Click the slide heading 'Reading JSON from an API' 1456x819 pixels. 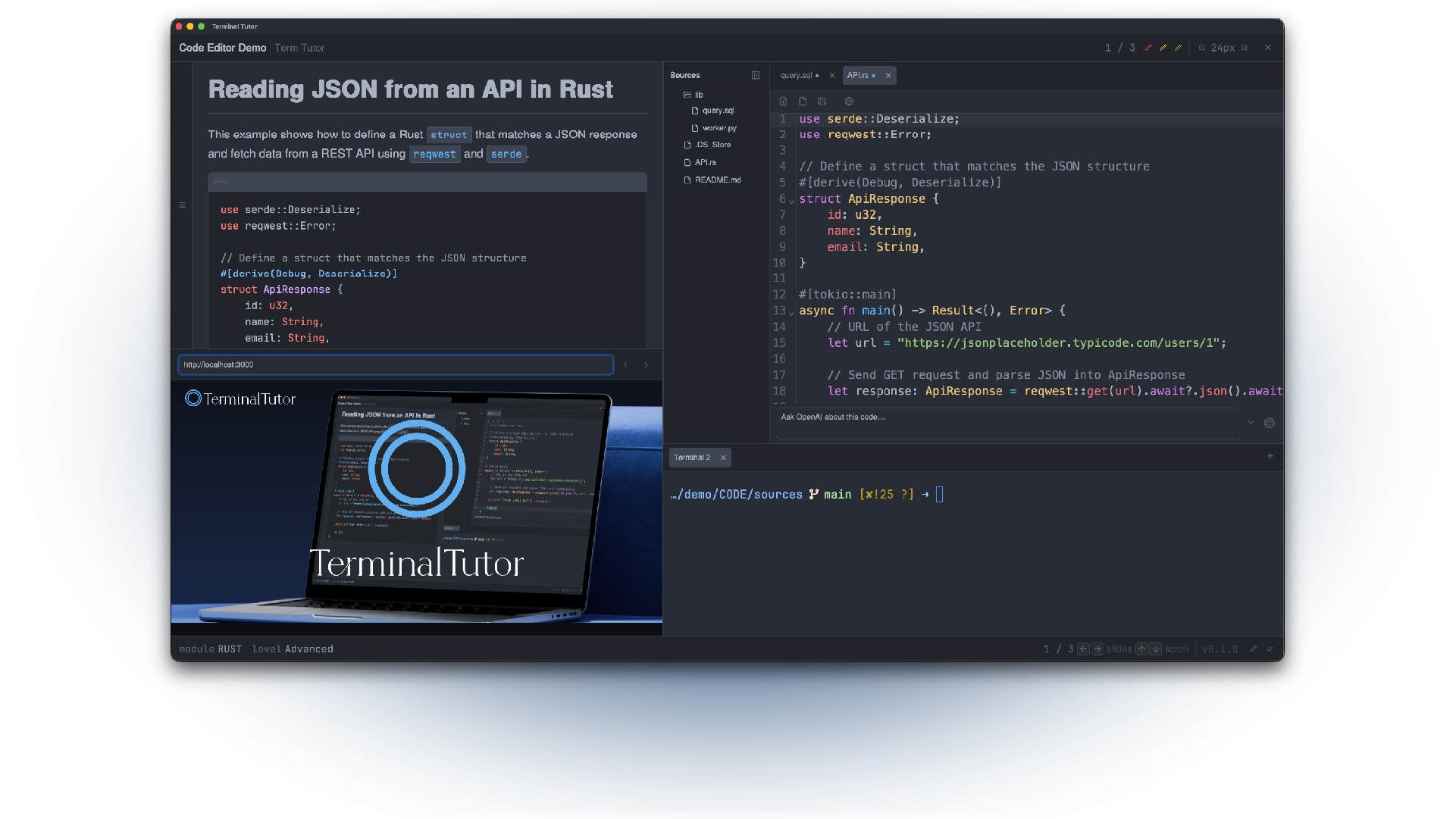tap(411, 89)
